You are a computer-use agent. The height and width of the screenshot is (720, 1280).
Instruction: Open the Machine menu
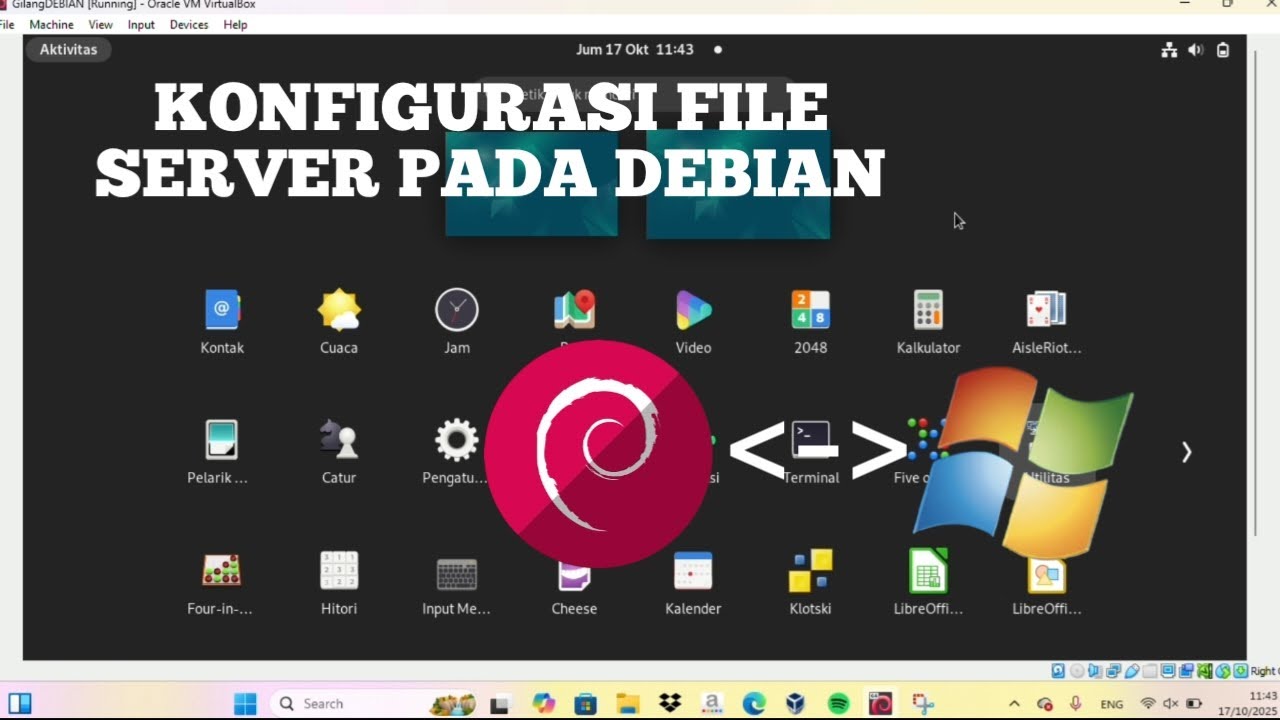click(x=51, y=24)
